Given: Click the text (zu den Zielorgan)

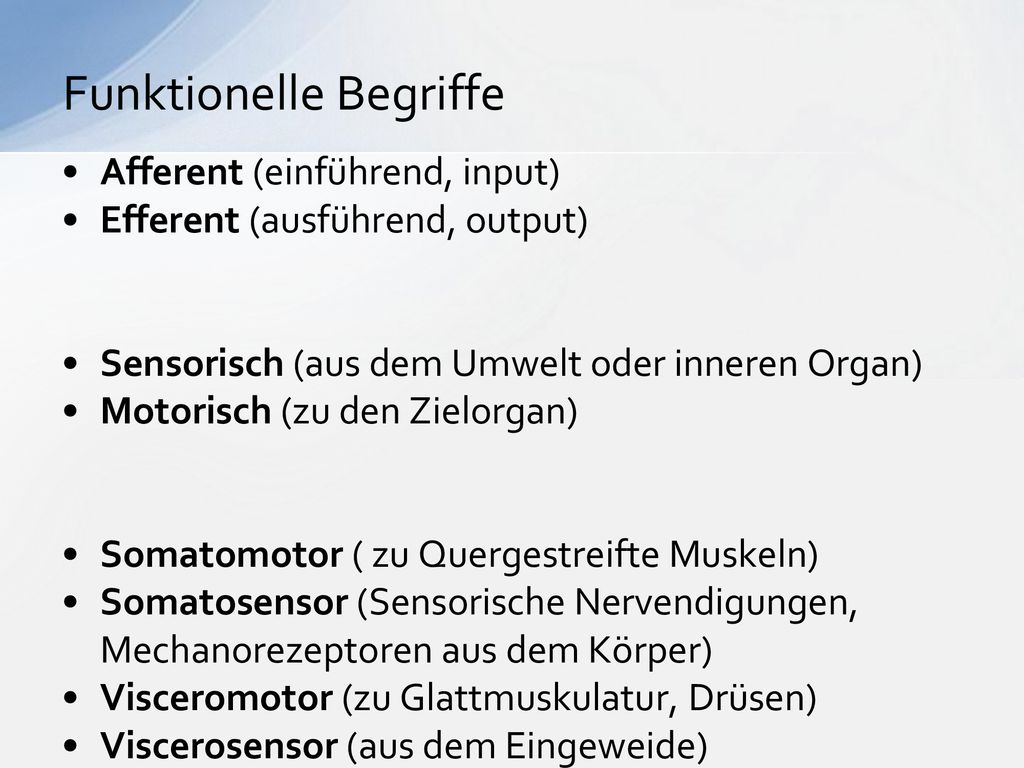Looking at the screenshot, I should click(430, 413).
